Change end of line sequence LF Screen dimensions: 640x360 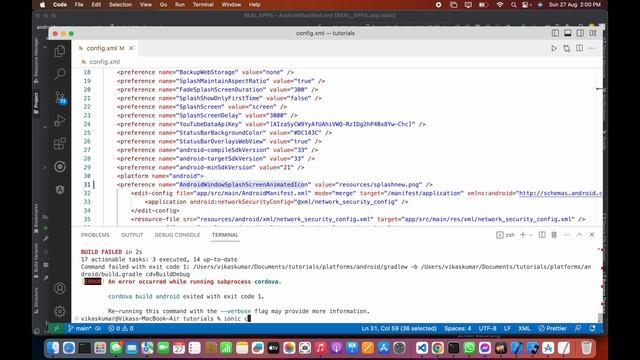[x=507, y=328]
